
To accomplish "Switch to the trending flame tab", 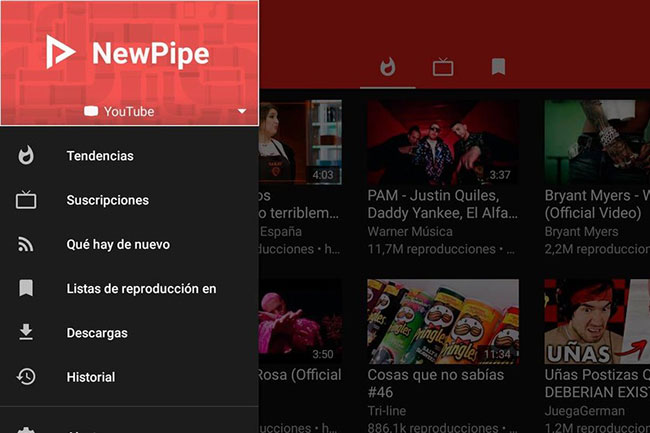I will coord(388,67).
